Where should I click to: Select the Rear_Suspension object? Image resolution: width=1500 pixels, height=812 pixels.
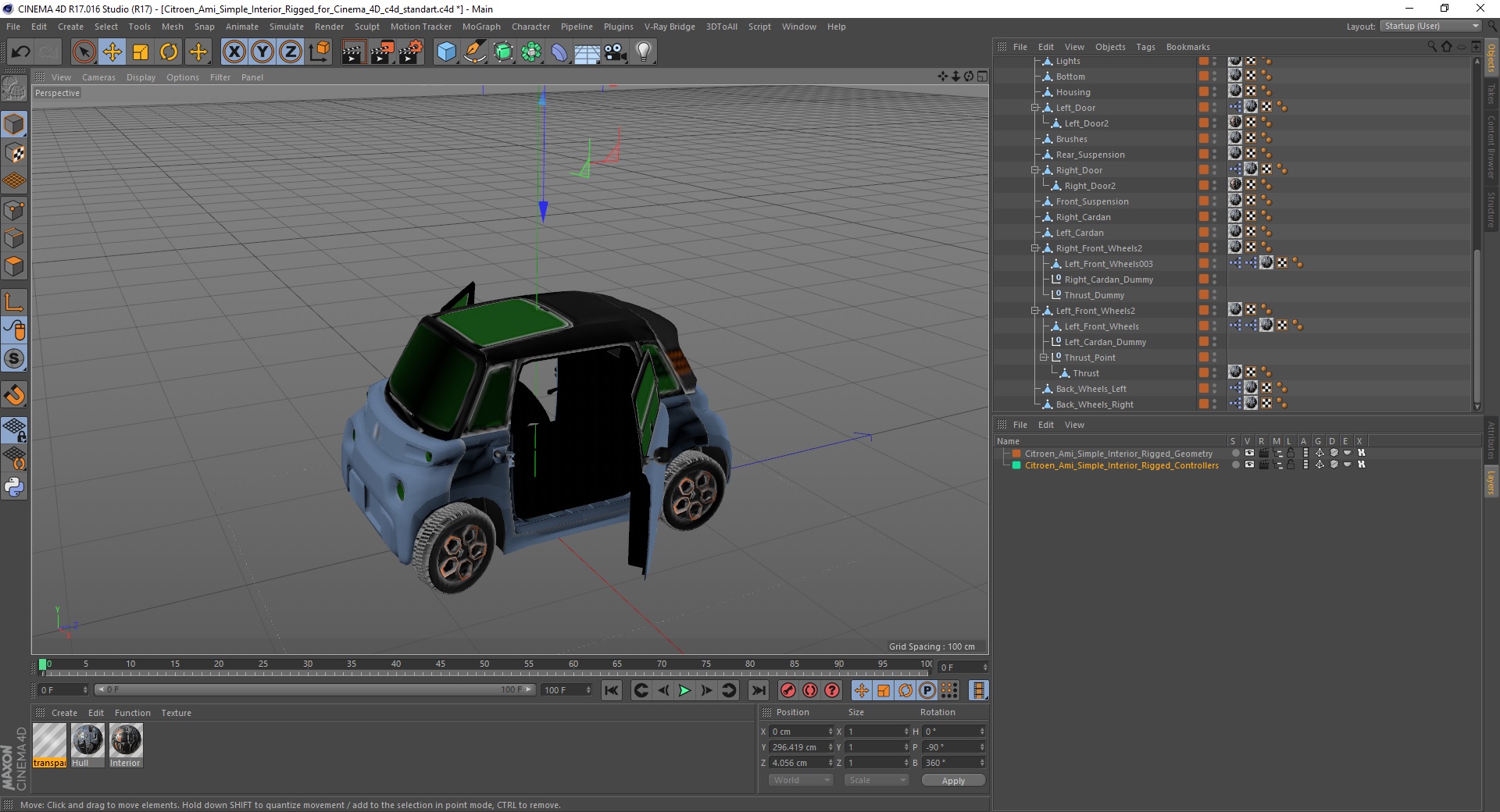(x=1090, y=155)
